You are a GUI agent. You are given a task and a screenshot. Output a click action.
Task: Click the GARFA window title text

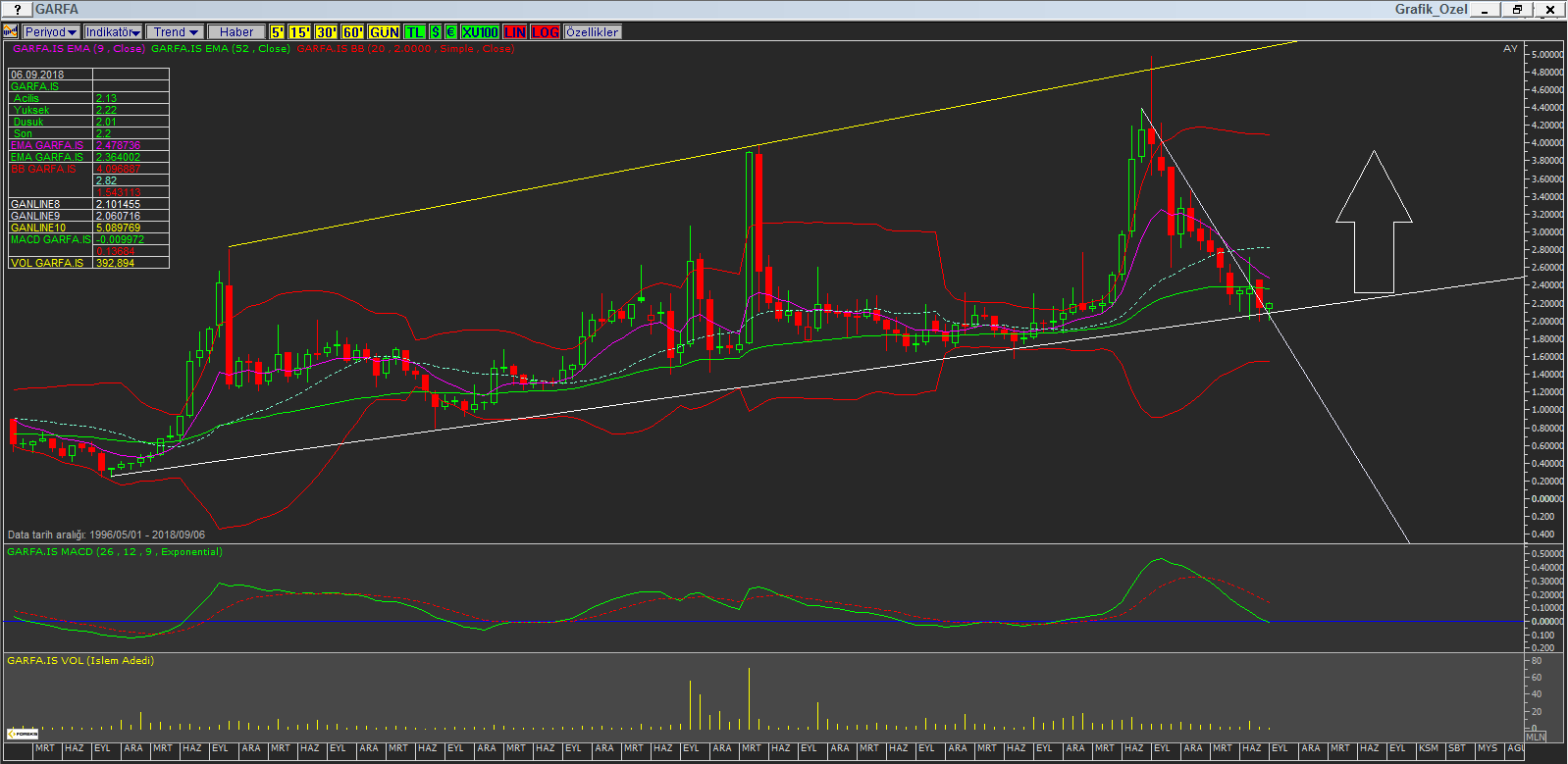pyautogui.click(x=57, y=10)
